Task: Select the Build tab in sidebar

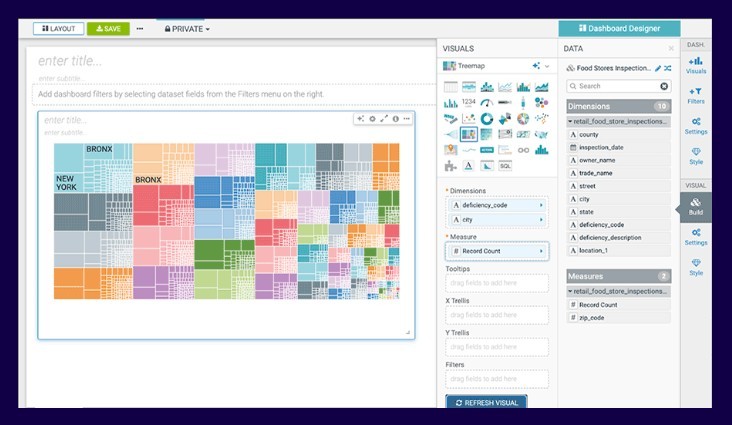Action: pos(696,207)
